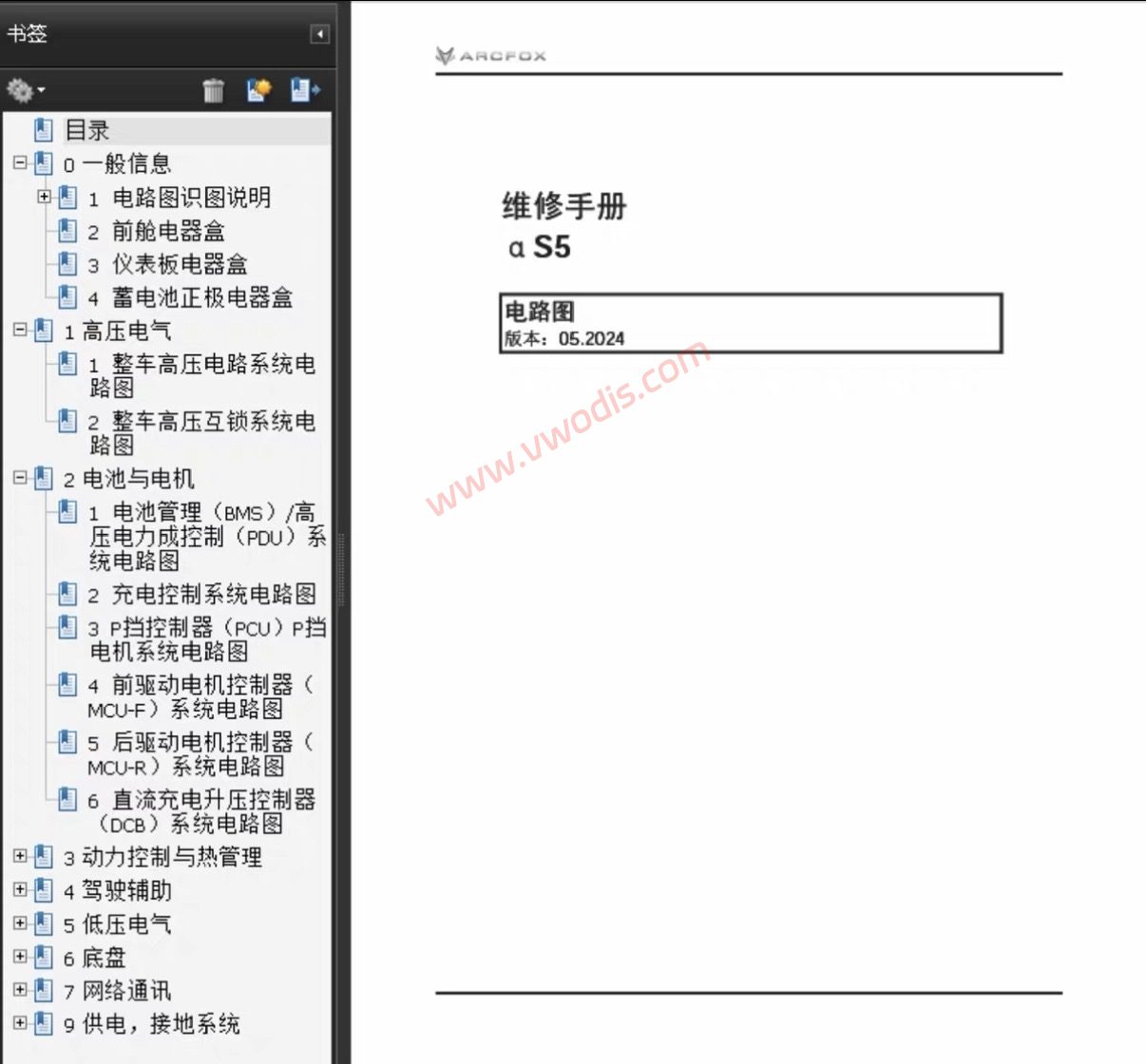Open the 电池管理（BMS）bookmark
The height and width of the screenshot is (1064, 1146).
tap(207, 537)
